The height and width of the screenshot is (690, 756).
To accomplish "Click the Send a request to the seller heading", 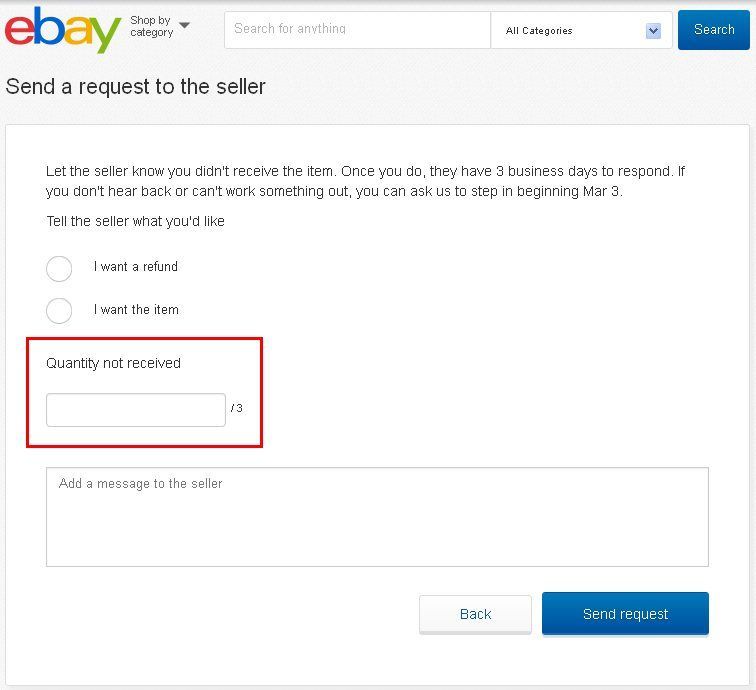I will tap(135, 87).
